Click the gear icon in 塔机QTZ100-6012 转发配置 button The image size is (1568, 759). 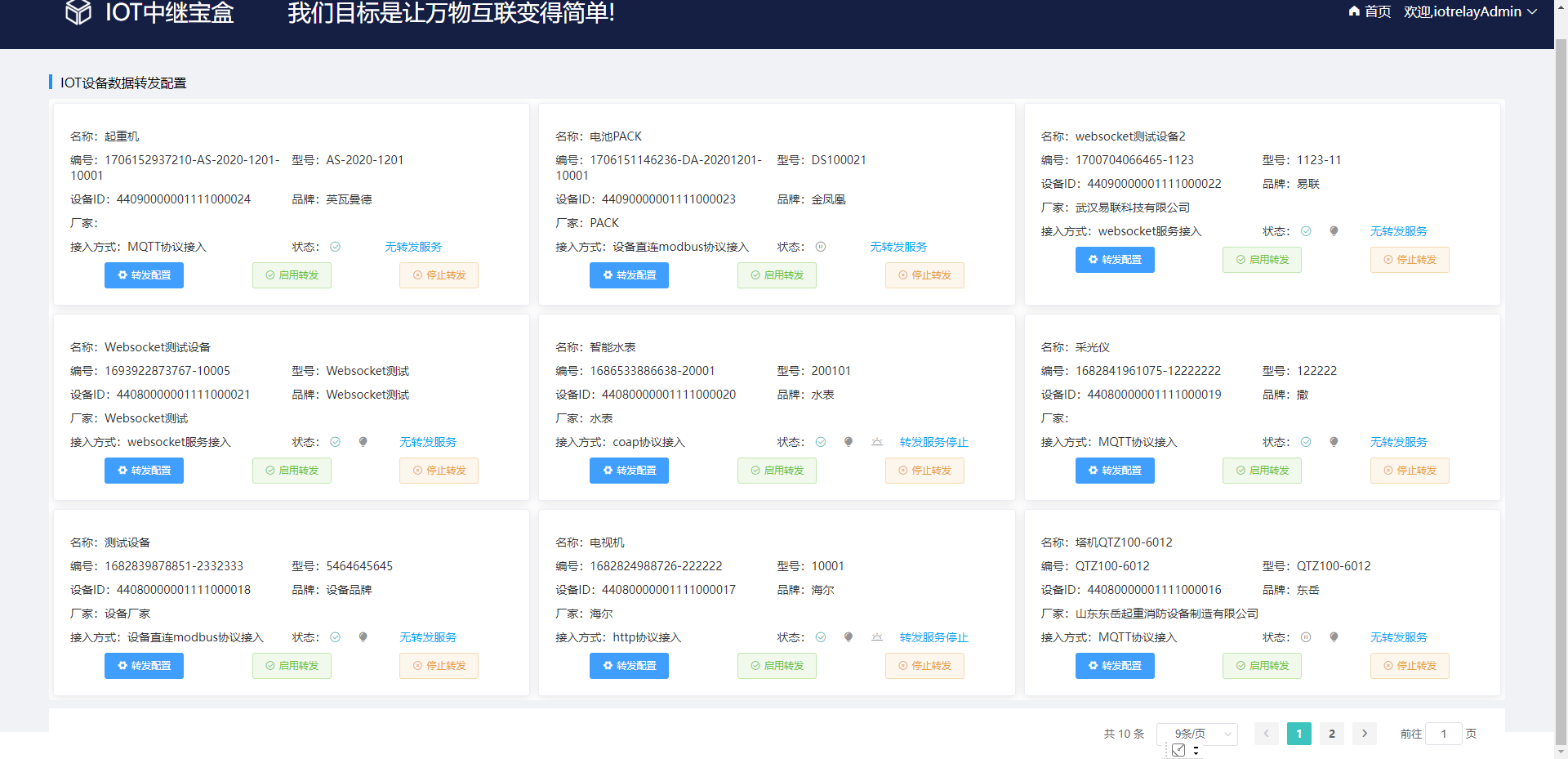click(1092, 665)
